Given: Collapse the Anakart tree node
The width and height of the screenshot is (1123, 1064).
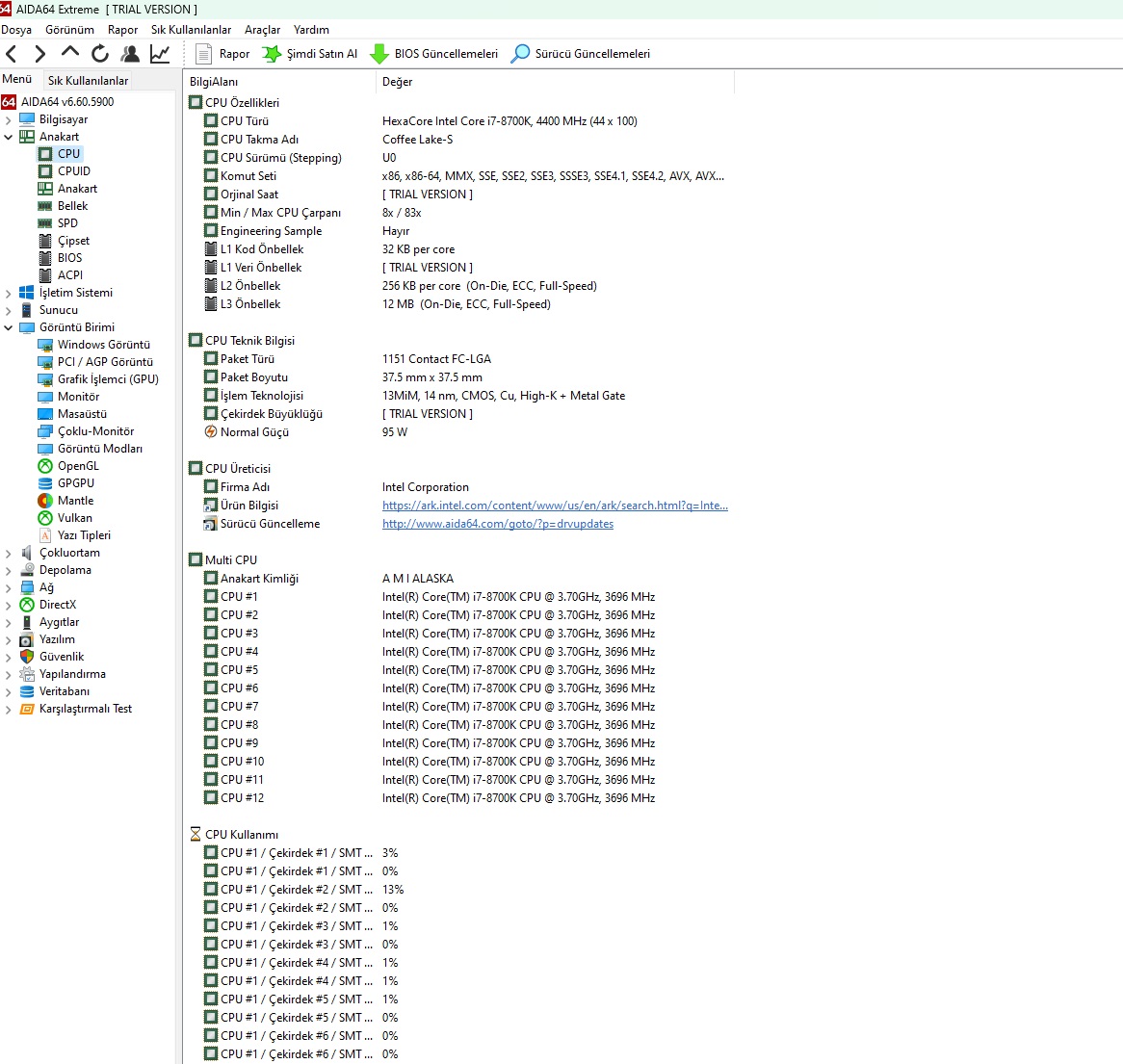Looking at the screenshot, I should (x=9, y=137).
